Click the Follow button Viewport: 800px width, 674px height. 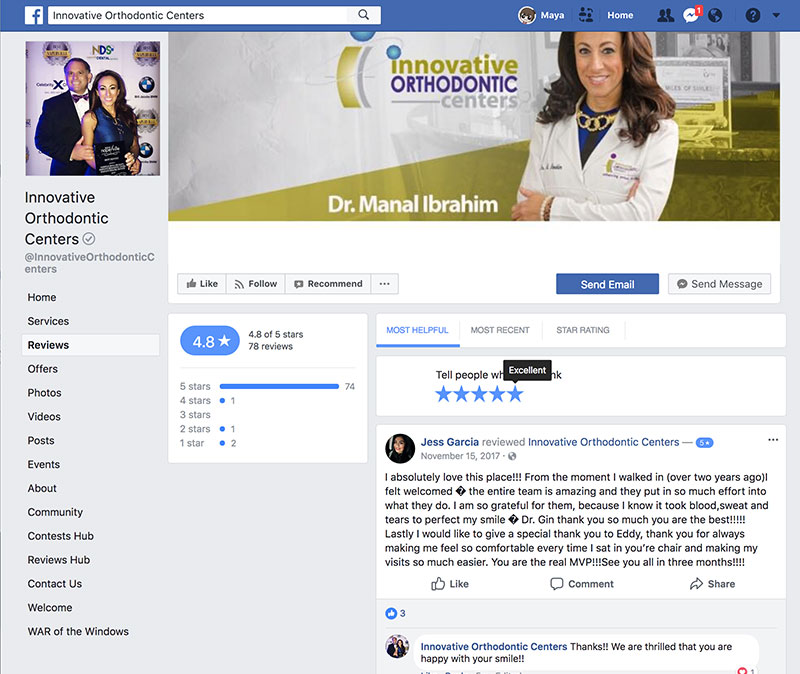256,284
